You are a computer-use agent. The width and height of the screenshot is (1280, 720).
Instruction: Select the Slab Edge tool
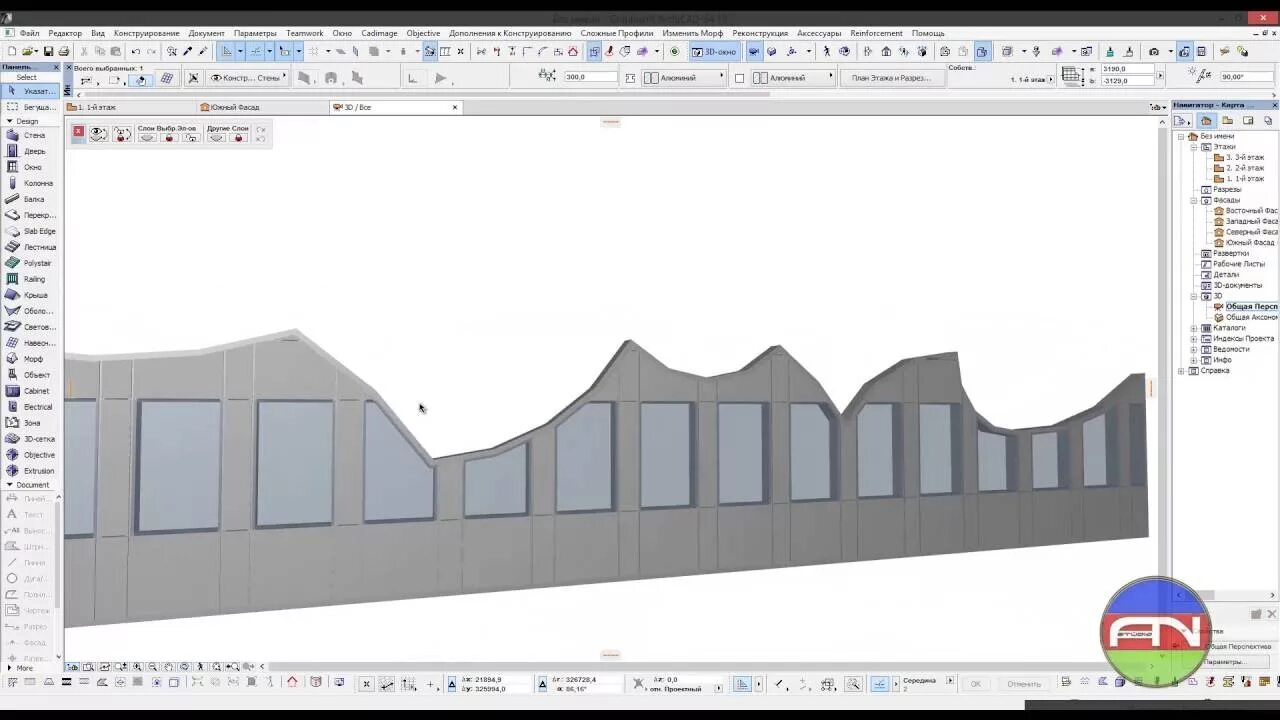(x=30, y=231)
